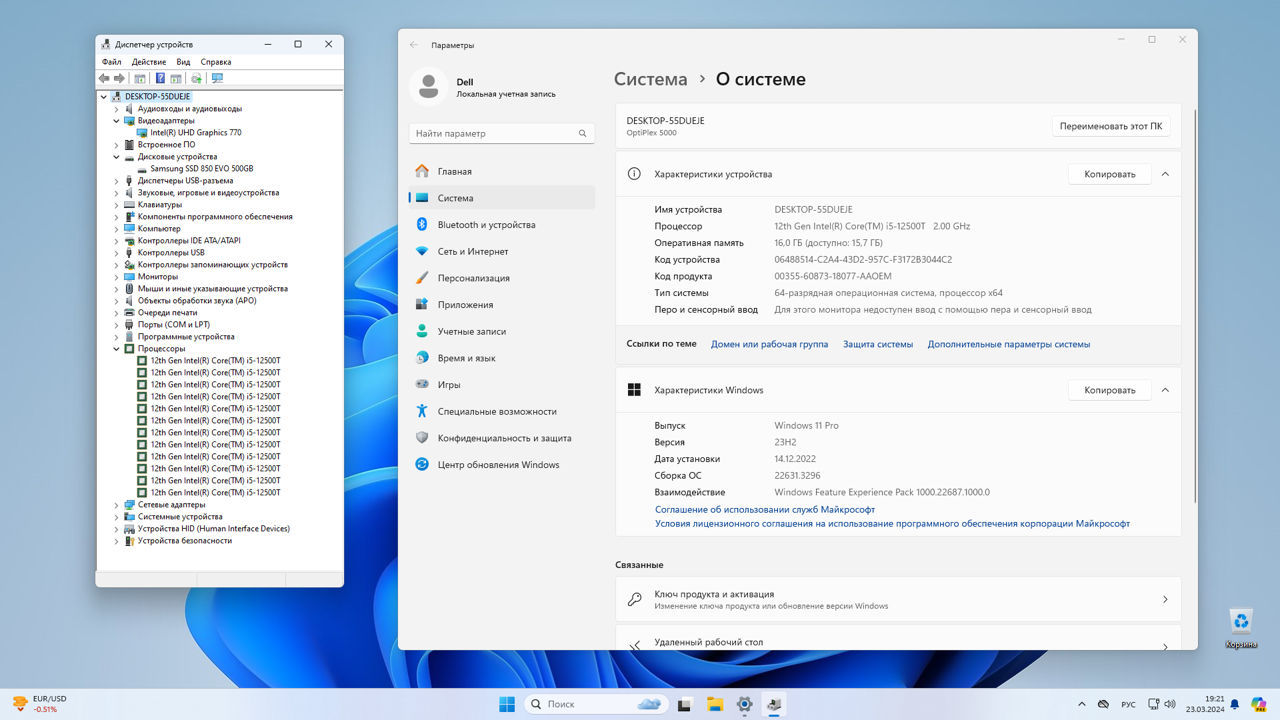The width and height of the screenshot is (1280, 720).
Task: Click the taskbar Поиск search box
Action: [595, 704]
